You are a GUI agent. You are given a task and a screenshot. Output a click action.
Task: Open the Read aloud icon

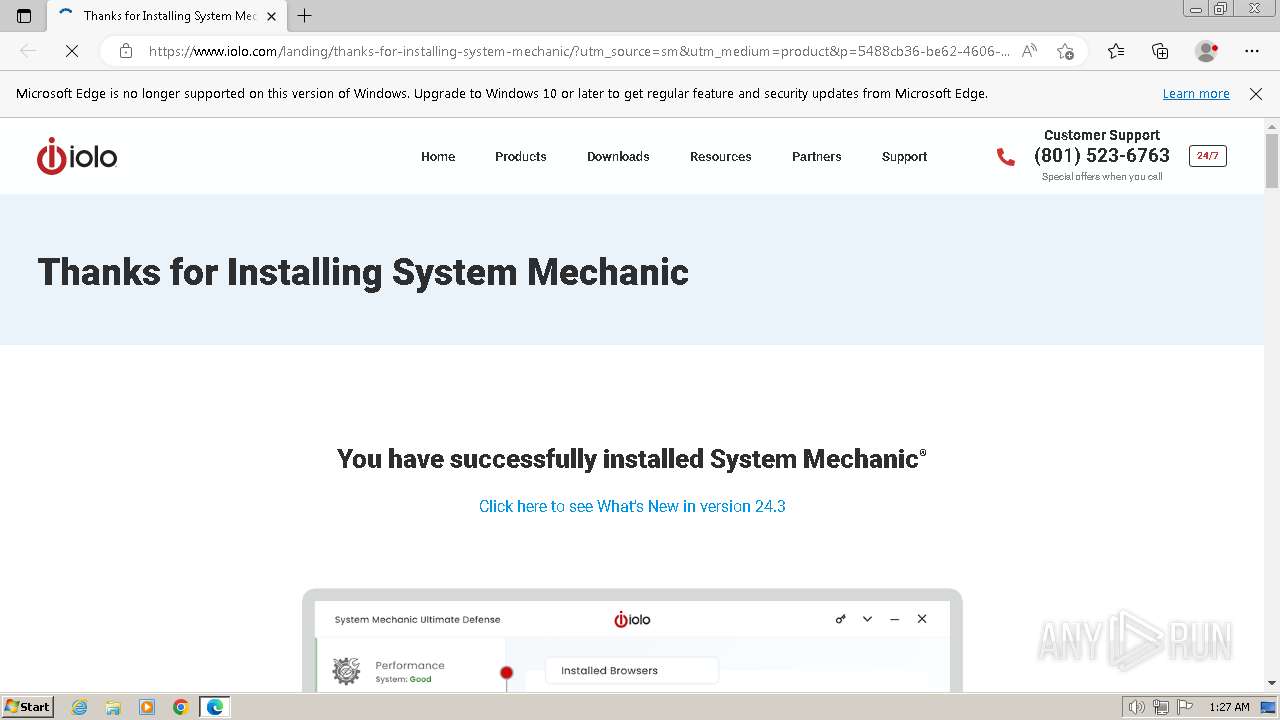1029,51
